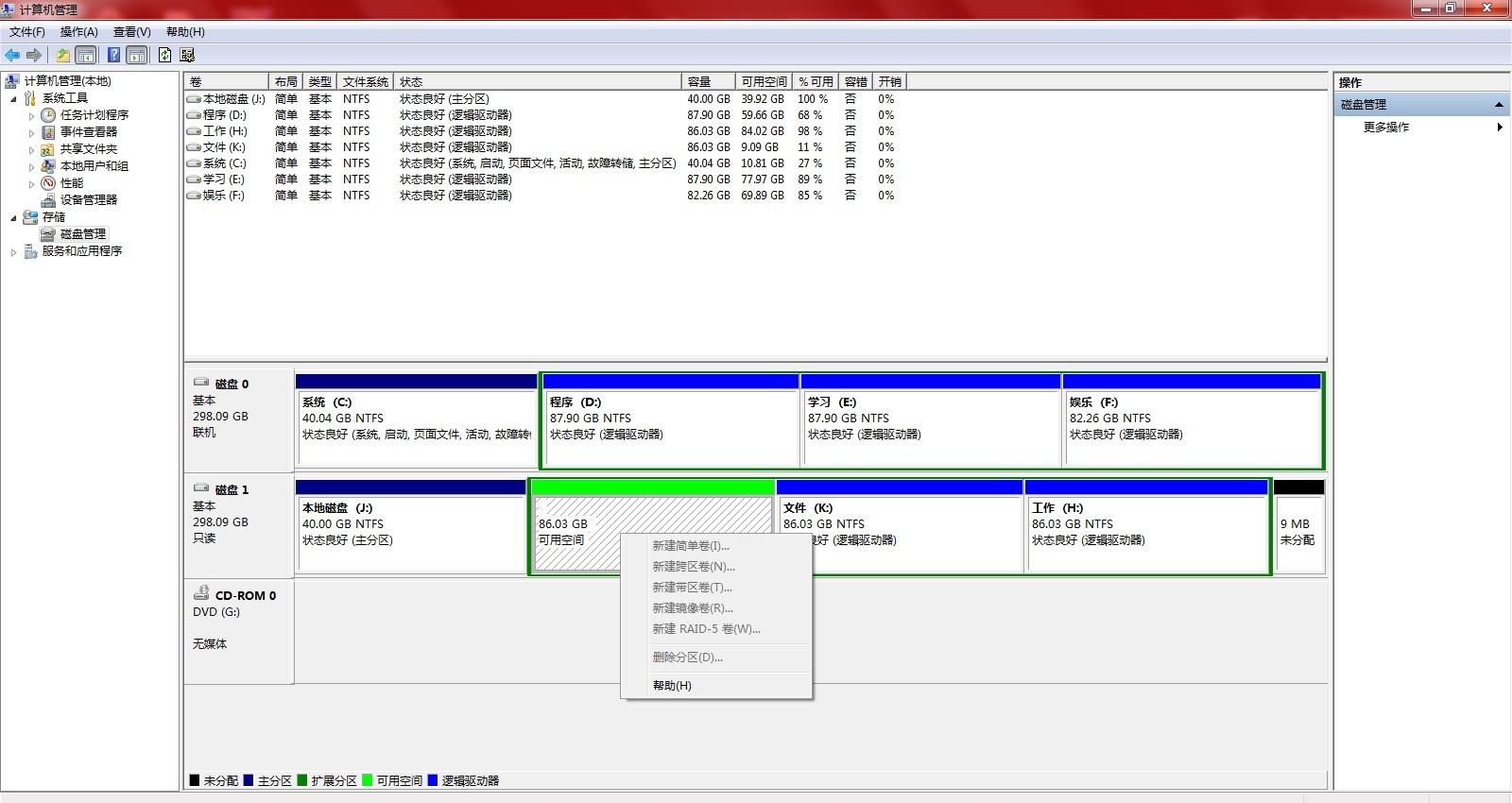
Task: Click the 任务计划程序 clock icon
Action: point(48,115)
